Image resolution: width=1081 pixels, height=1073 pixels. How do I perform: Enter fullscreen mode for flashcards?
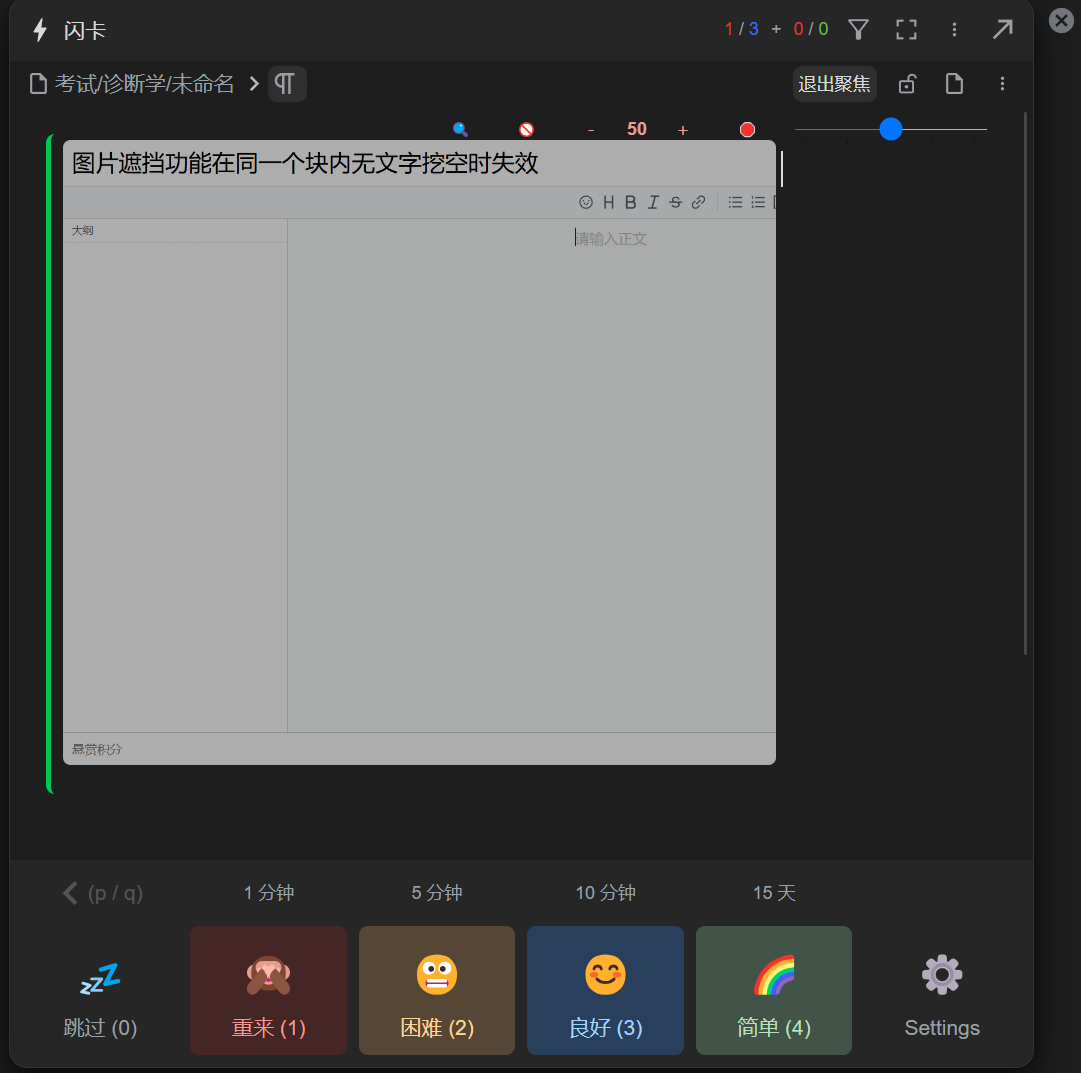click(906, 29)
